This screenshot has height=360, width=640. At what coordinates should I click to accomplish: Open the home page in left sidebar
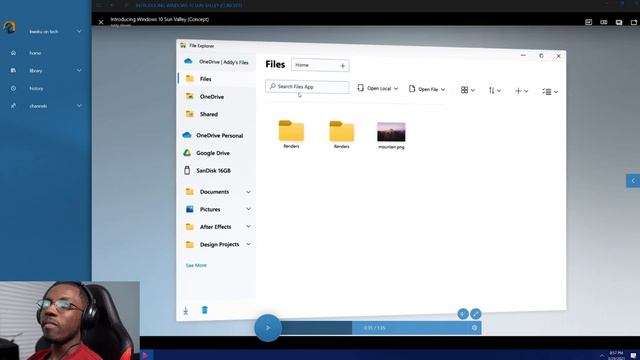(x=35, y=53)
